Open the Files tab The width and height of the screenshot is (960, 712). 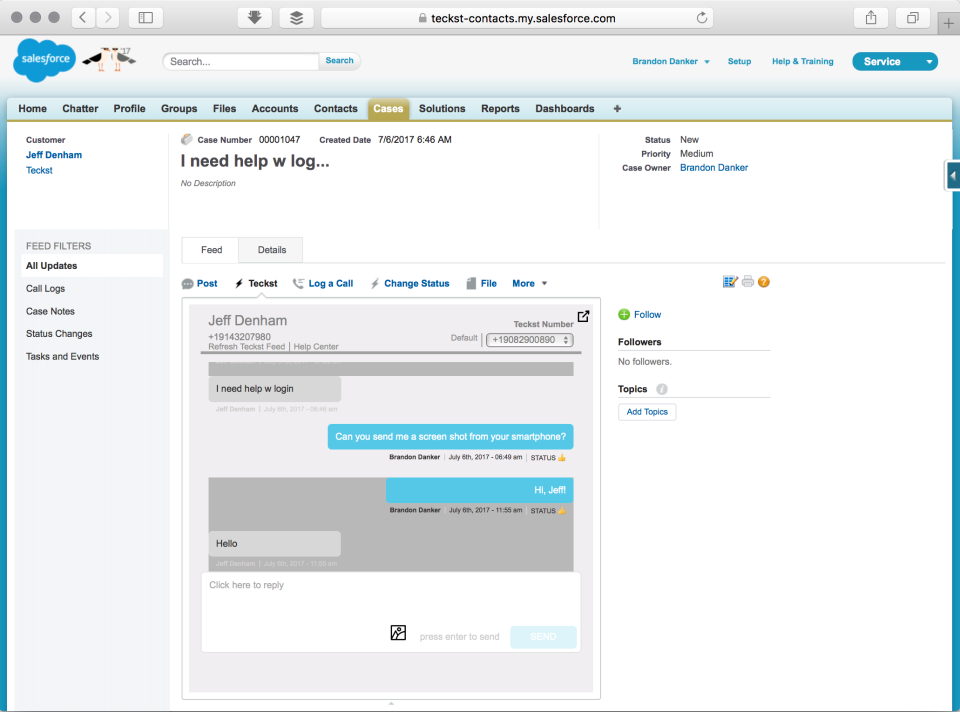point(224,108)
